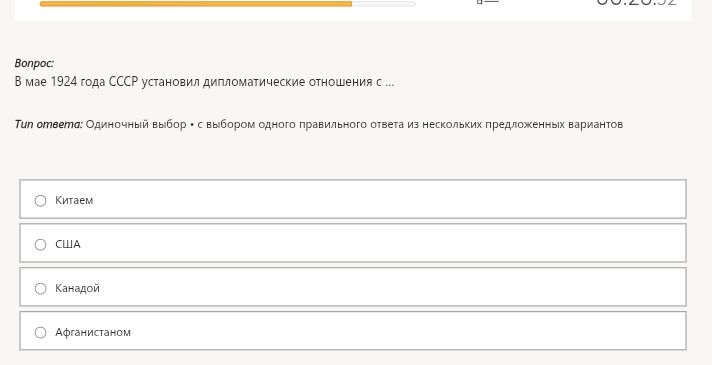
Task: Select the Китаем radio button
Action: [x=40, y=201]
